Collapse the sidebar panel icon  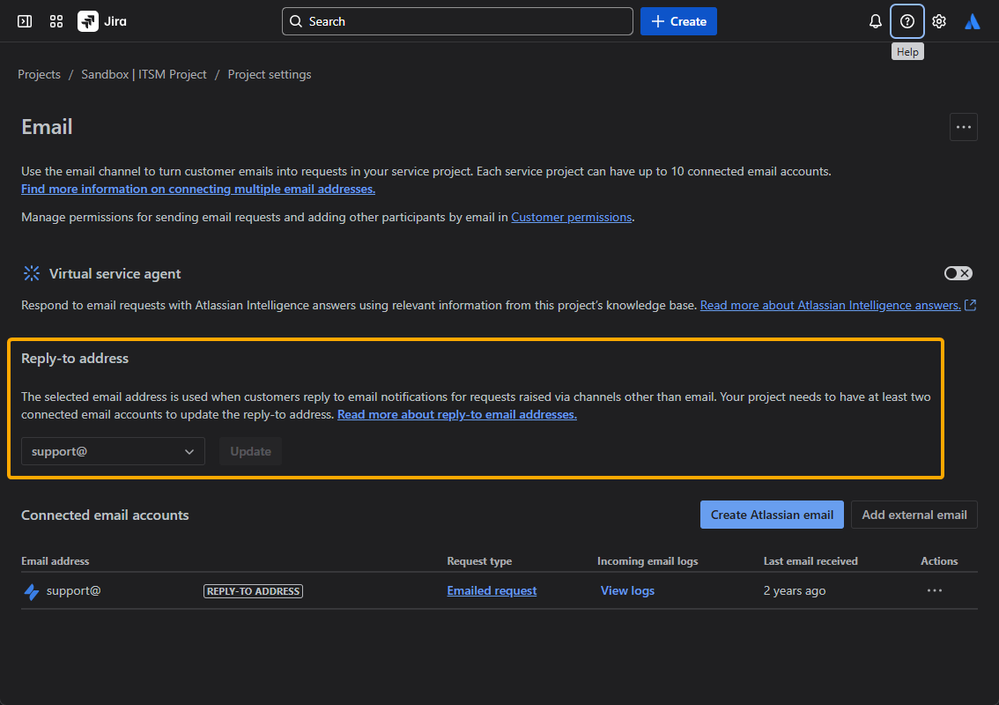[x=24, y=21]
